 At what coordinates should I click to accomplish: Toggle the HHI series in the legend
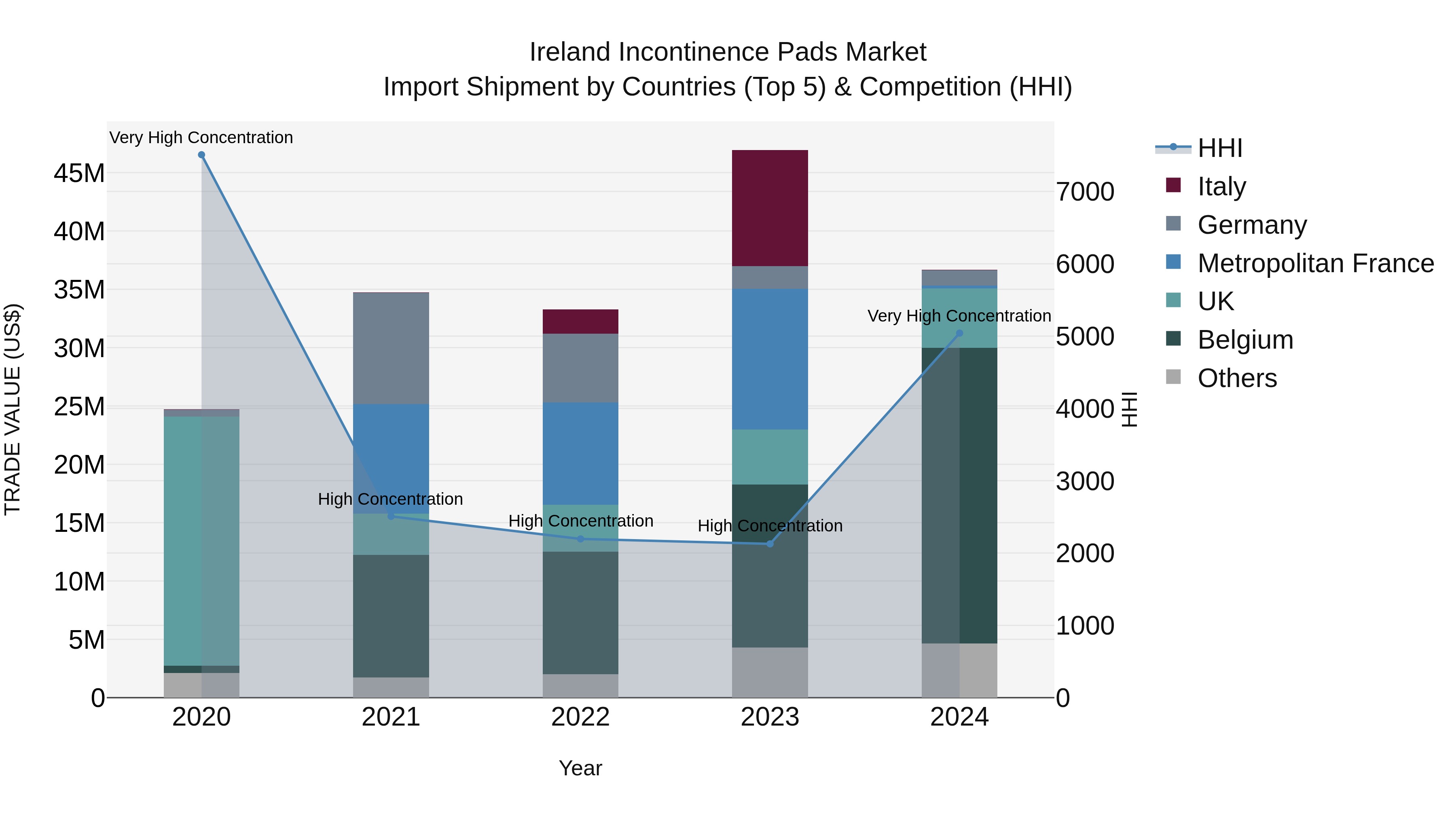1200,148
